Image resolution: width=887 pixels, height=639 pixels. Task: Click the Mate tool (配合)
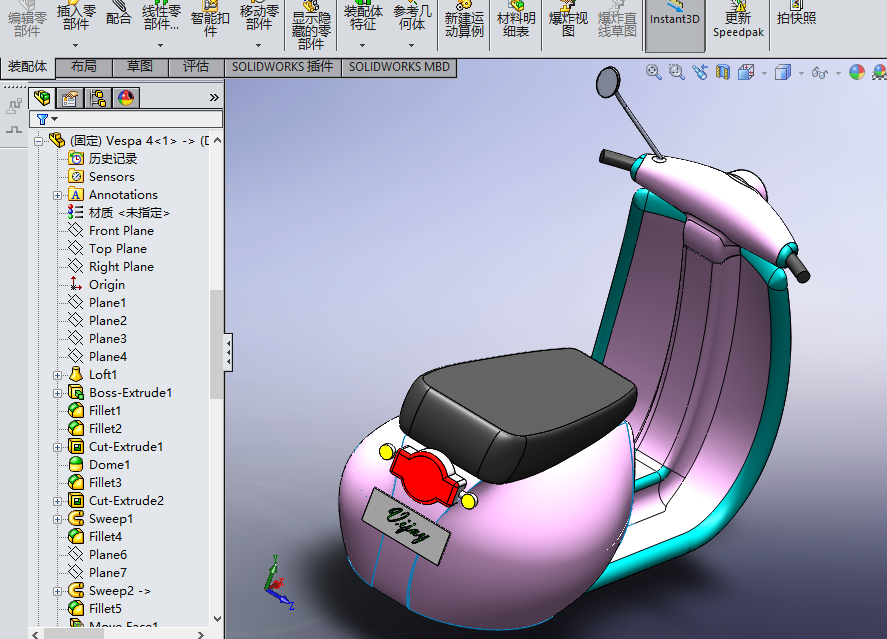118,16
